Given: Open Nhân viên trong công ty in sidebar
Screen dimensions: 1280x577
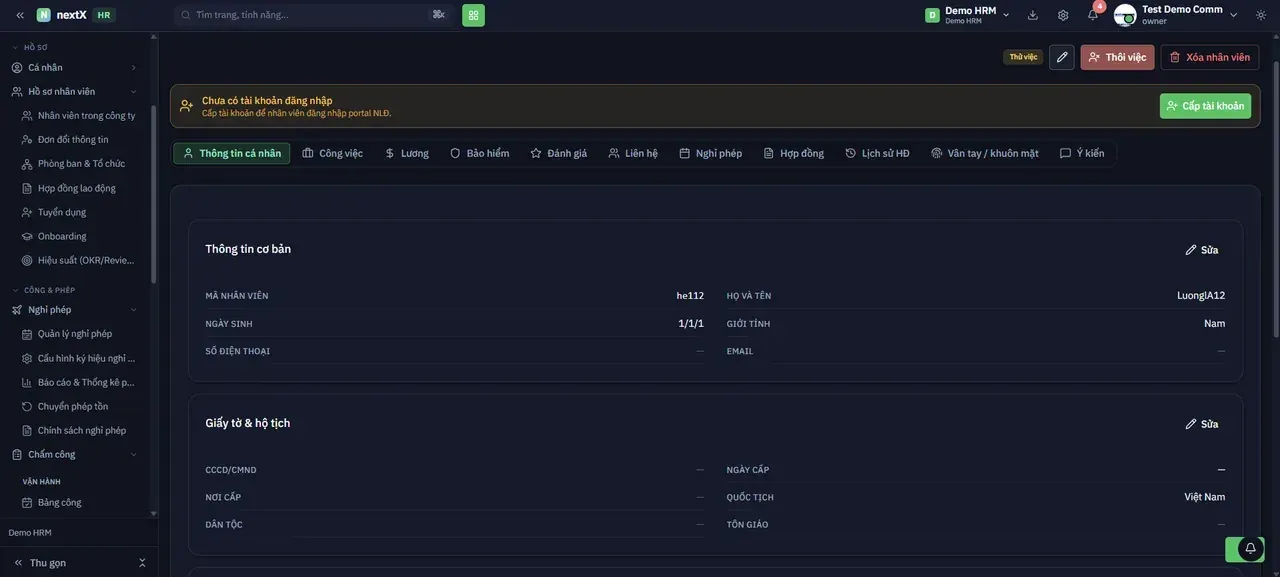Looking at the screenshot, I should 79,115.
